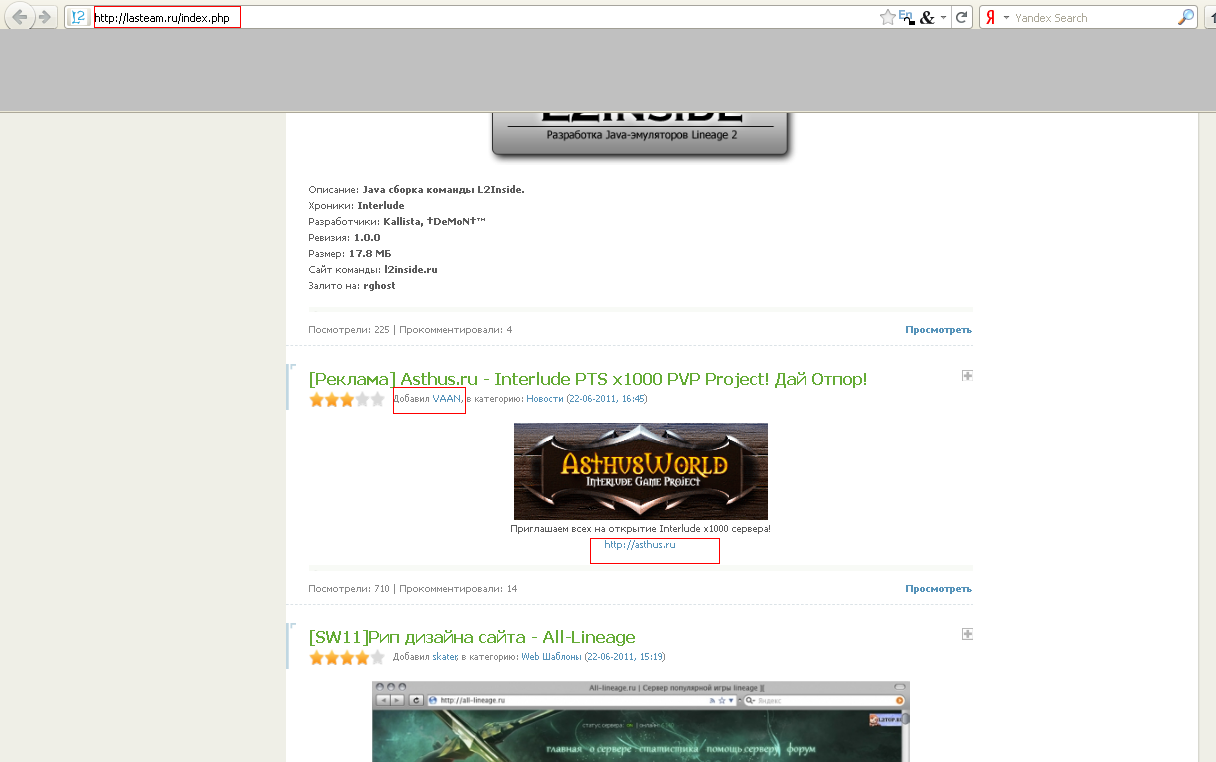Image resolution: width=1216 pixels, height=762 pixels.
Task: Go forward with the browser forward arrow
Action: pyautogui.click(x=44, y=17)
